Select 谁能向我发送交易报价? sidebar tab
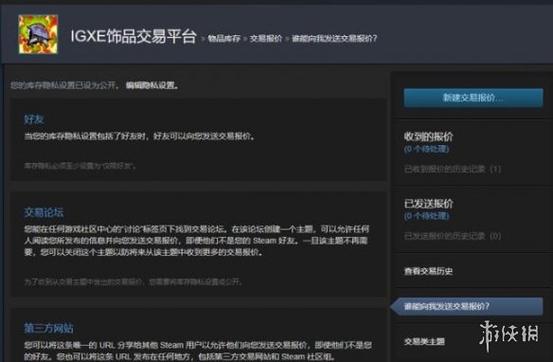 (467, 306)
